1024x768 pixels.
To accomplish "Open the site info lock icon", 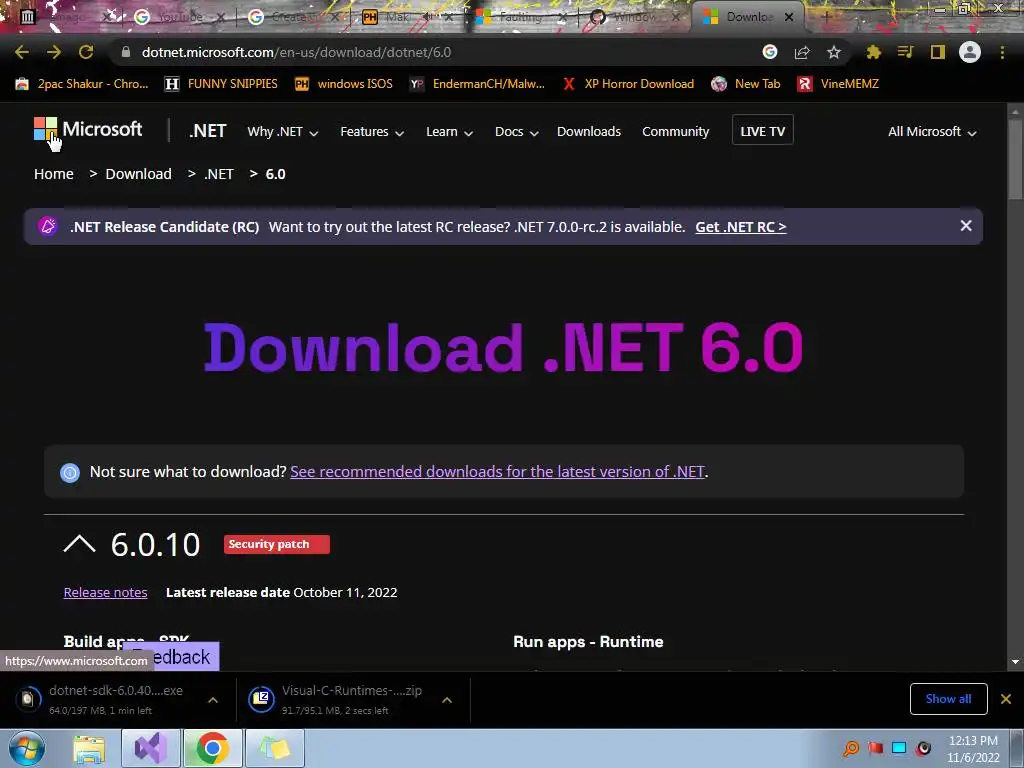I will coord(125,52).
